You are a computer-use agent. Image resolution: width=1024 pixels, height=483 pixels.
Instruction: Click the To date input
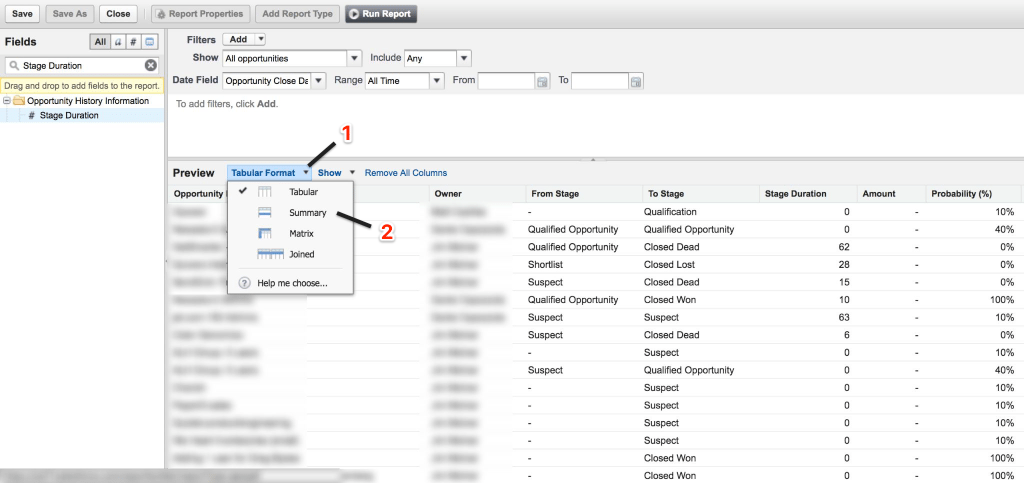600,82
